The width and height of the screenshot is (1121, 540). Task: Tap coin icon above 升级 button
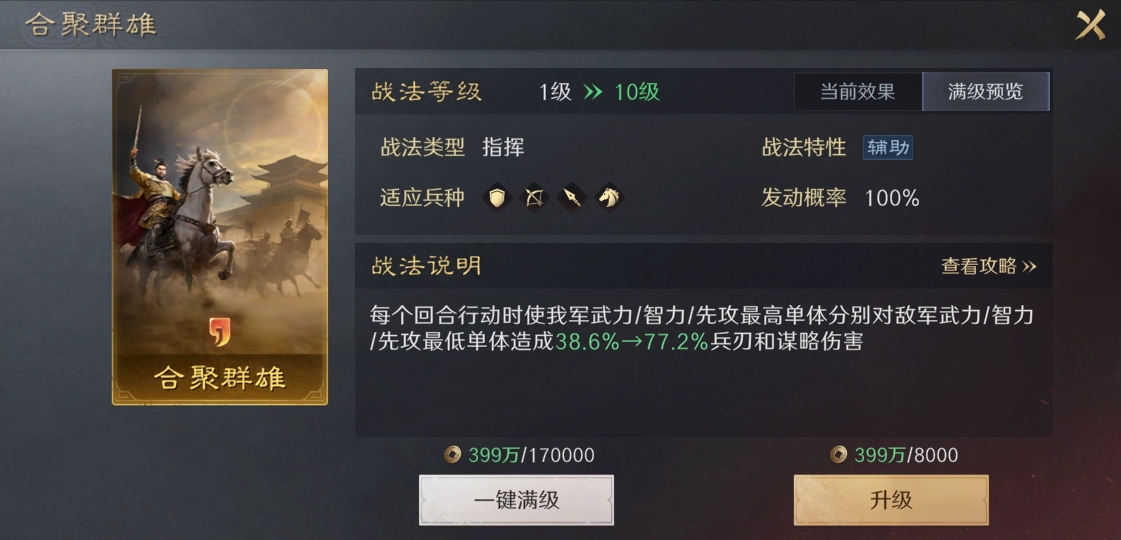pos(839,455)
